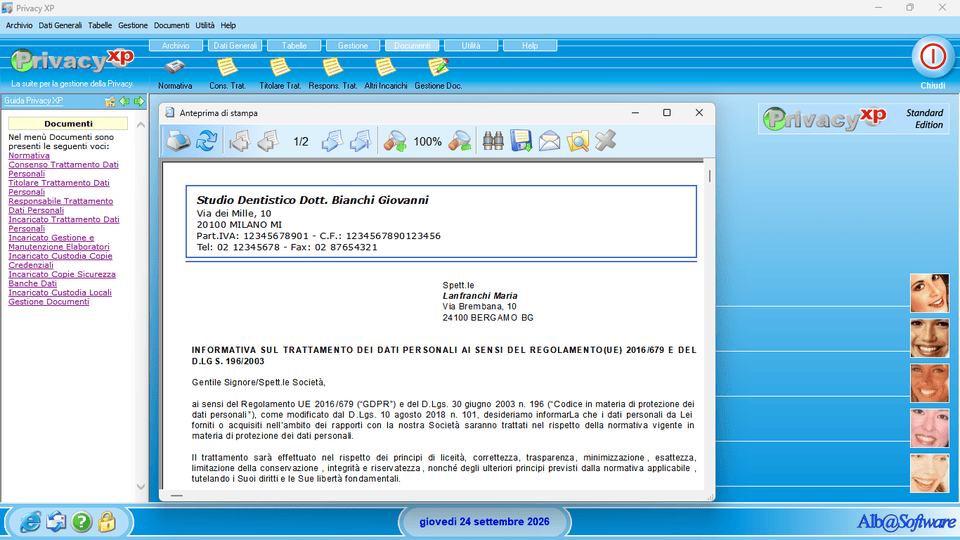Open the Gestione menu

point(133,25)
